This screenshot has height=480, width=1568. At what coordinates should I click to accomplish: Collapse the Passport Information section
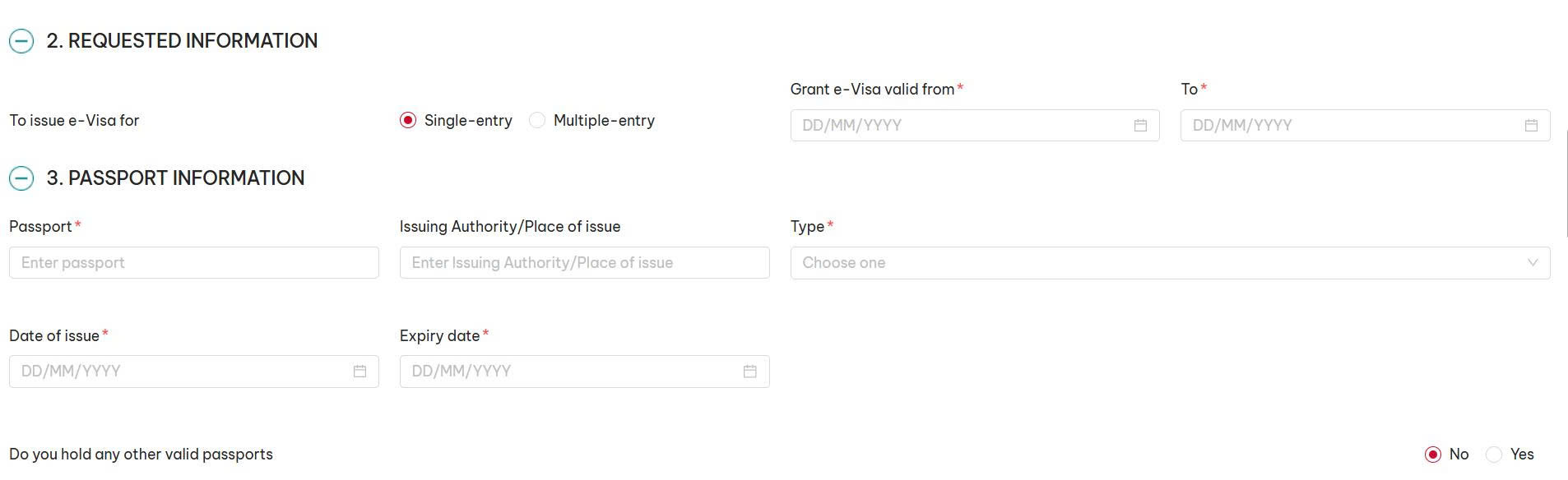coord(21,178)
